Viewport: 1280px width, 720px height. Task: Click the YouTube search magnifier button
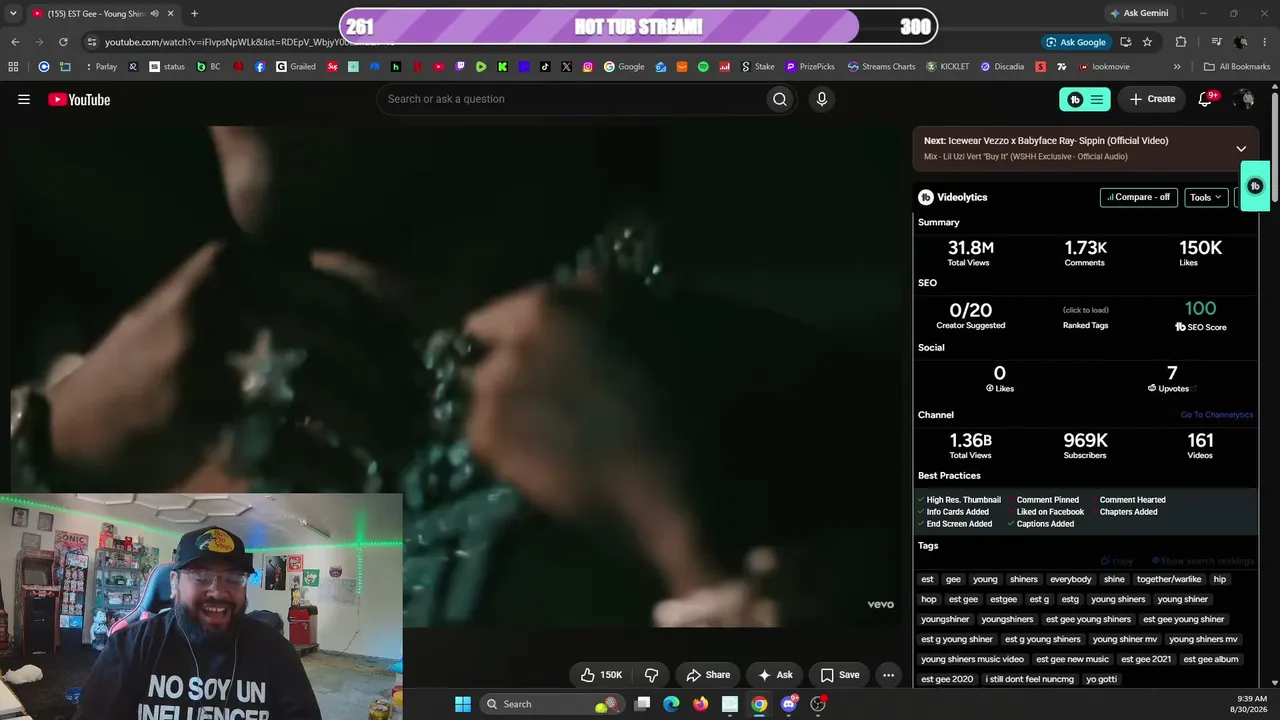coord(780,99)
